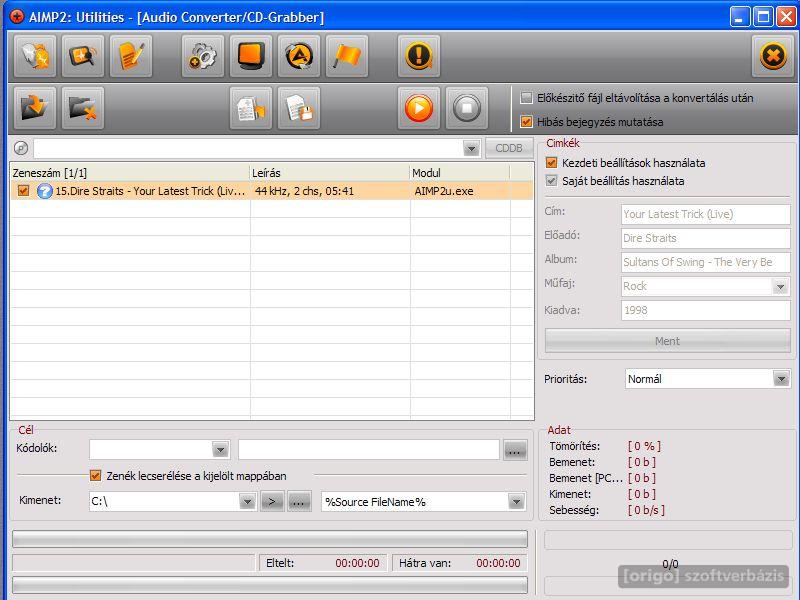Click the Eltelt time value 00:00:00

coord(357,563)
